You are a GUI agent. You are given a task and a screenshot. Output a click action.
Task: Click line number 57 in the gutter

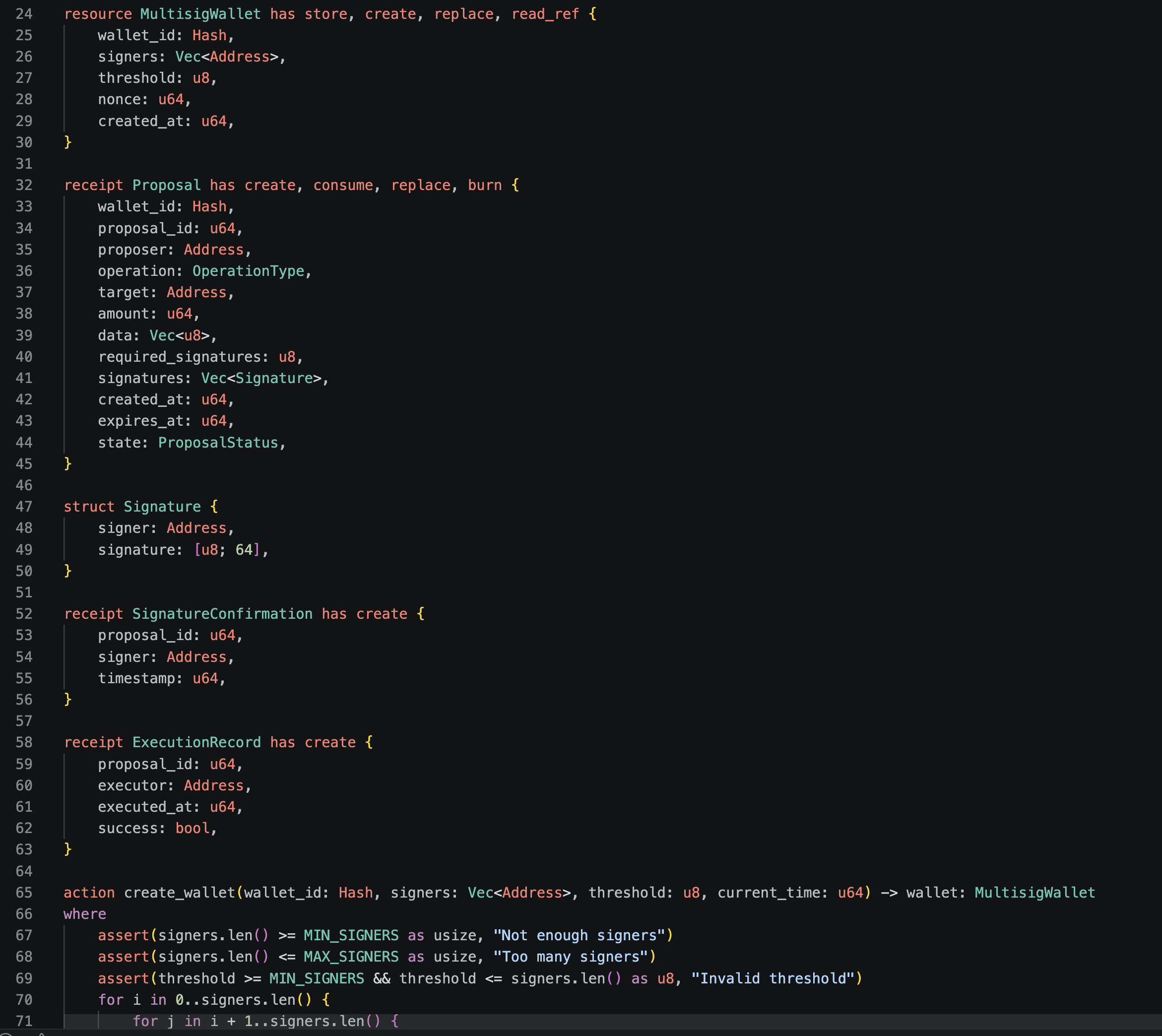(24, 721)
